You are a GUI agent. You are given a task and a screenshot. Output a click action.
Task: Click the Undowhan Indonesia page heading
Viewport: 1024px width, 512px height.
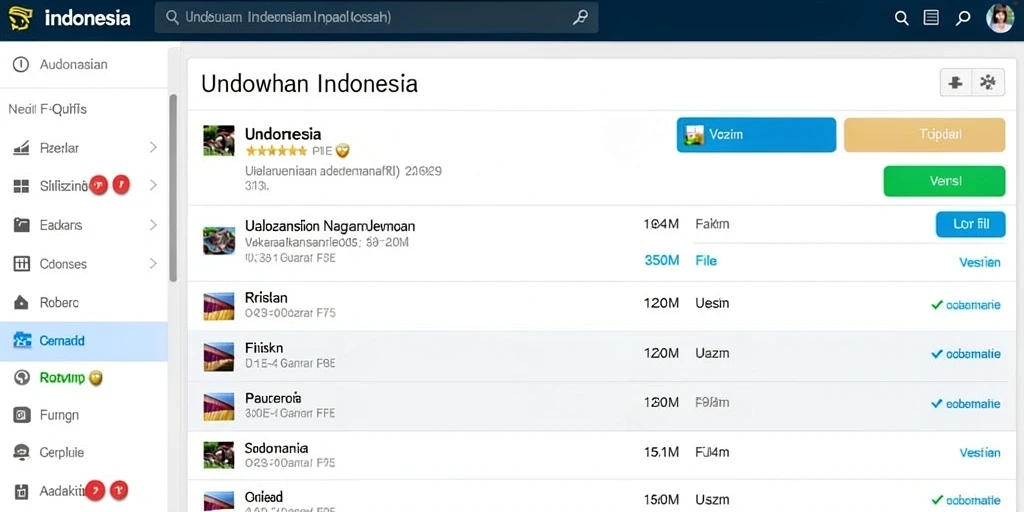[x=309, y=84]
